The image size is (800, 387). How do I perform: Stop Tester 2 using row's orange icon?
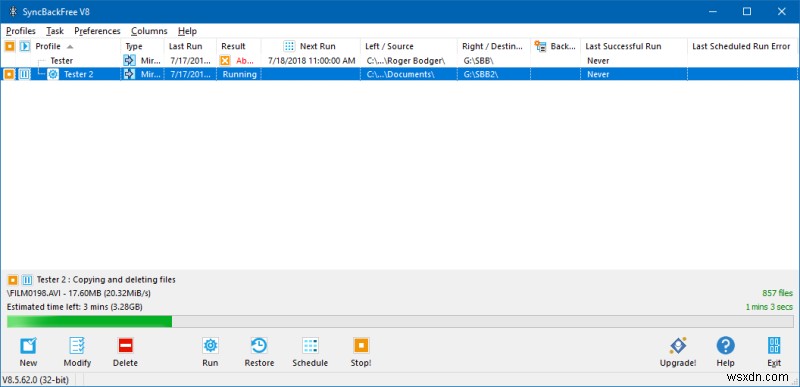click(9, 74)
